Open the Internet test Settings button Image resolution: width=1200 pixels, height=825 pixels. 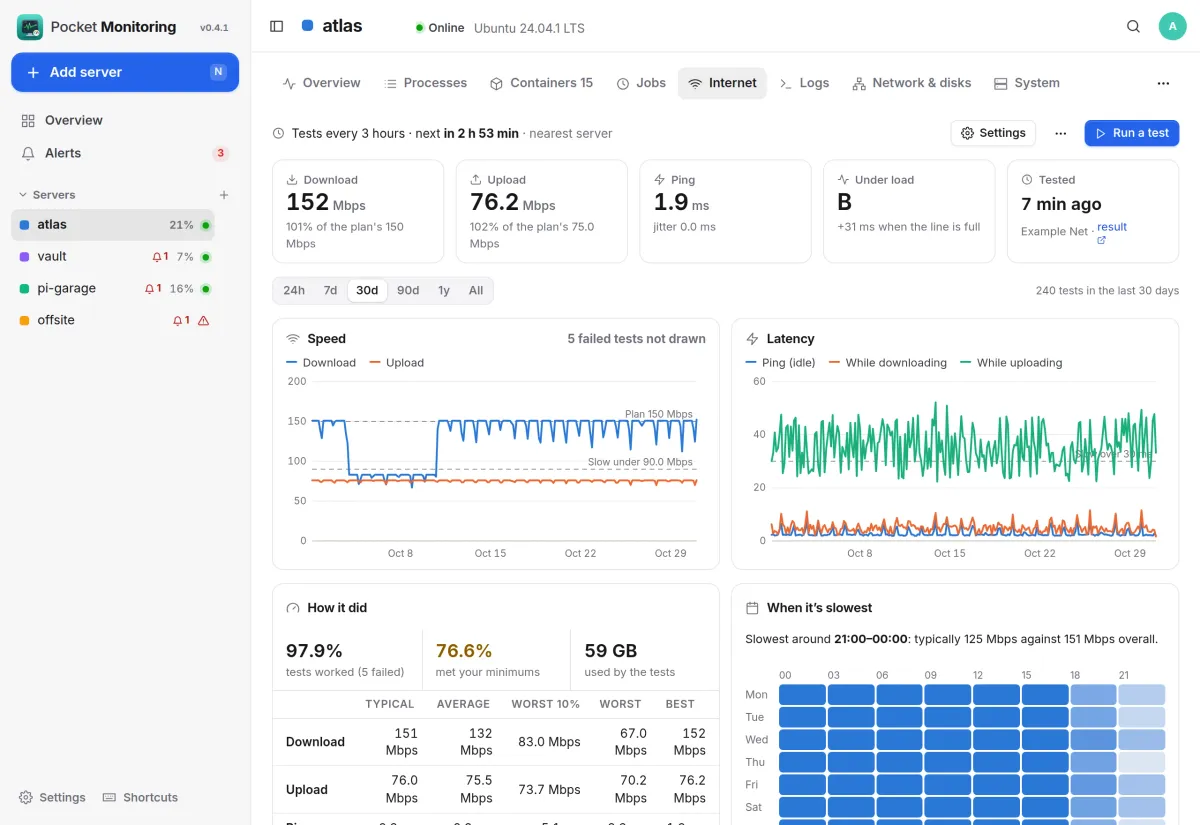(993, 133)
